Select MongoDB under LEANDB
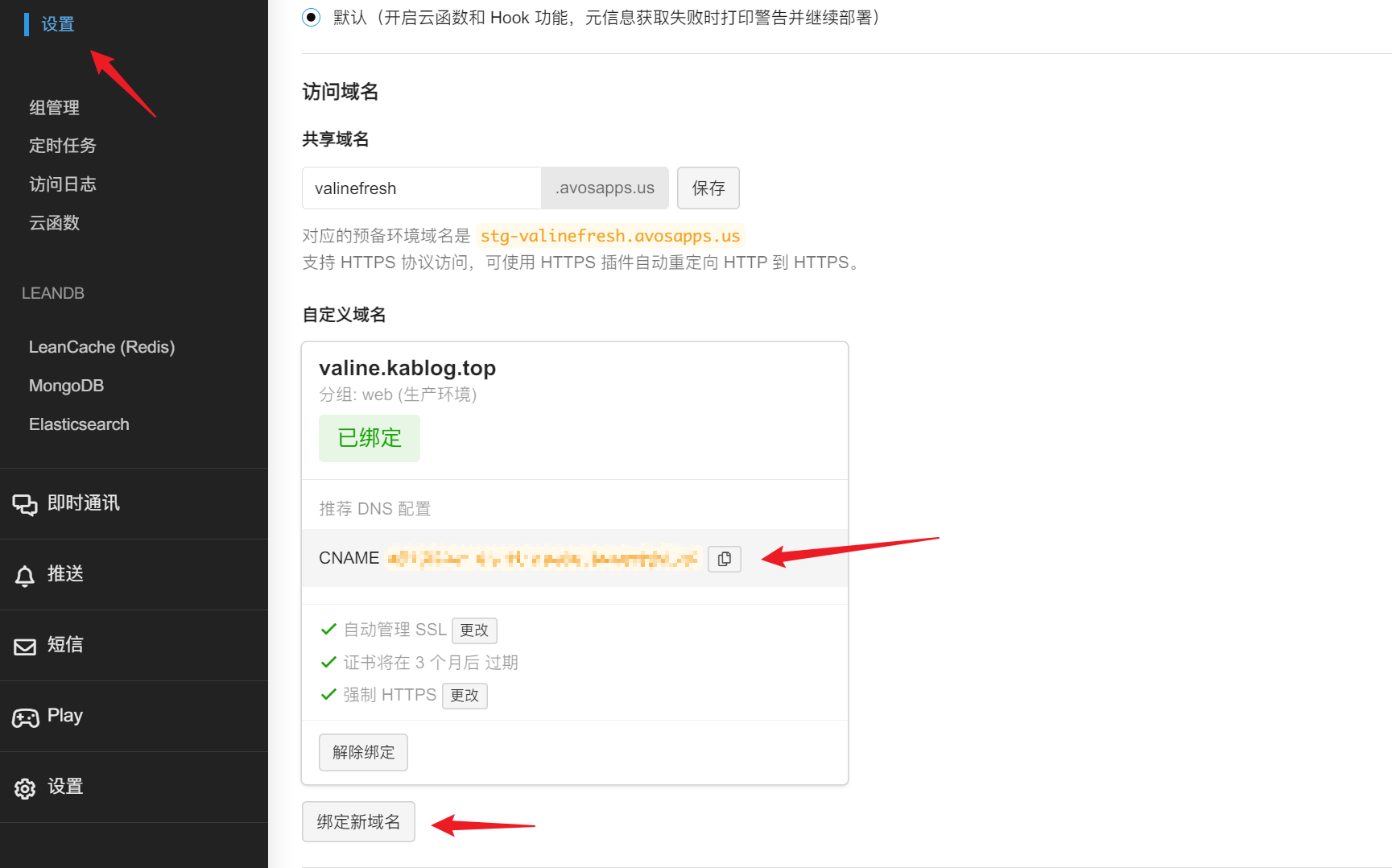1392x868 pixels. click(66, 386)
